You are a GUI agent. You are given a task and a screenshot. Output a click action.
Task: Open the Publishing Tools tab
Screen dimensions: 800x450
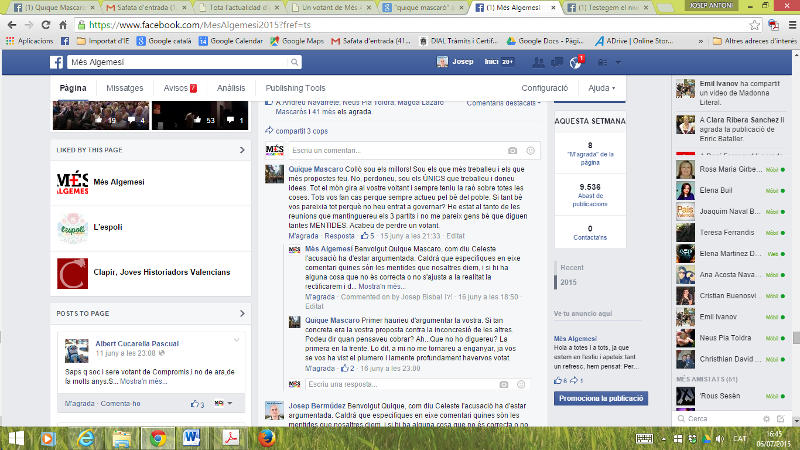(295, 88)
